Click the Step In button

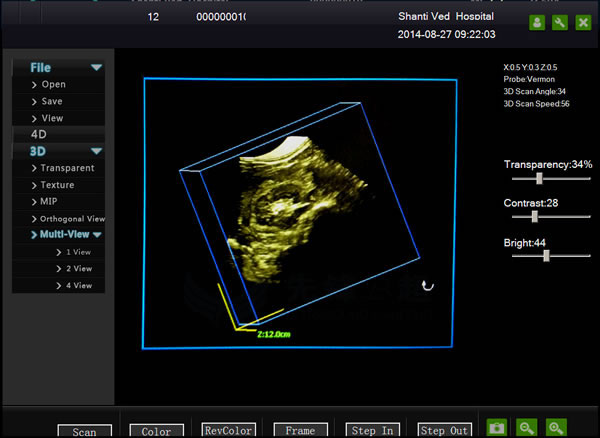[372, 430]
